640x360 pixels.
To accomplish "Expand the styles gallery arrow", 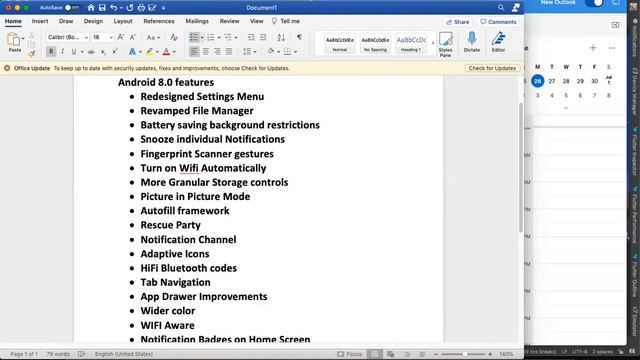I will (x=433, y=43).
